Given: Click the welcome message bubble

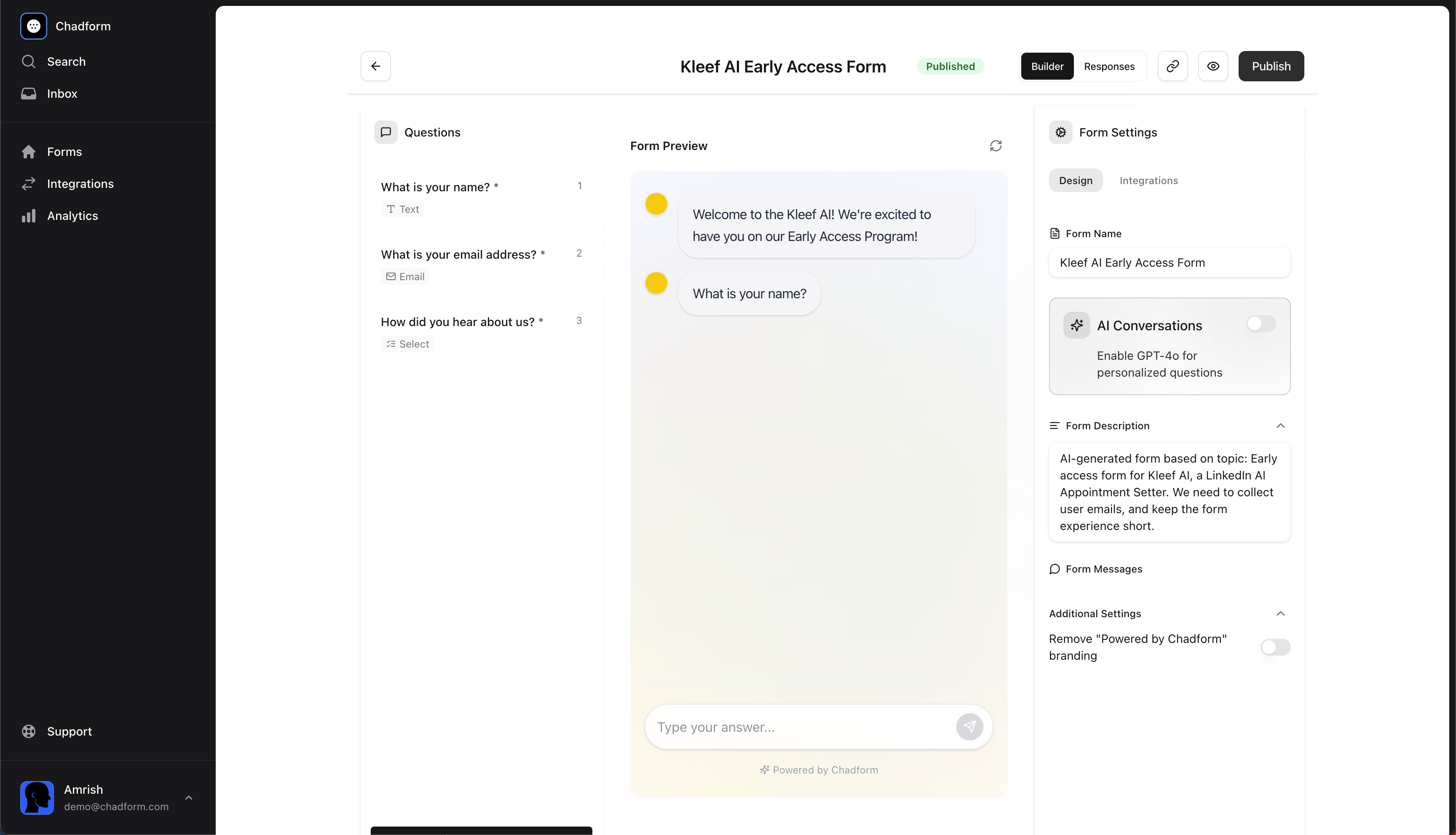Looking at the screenshot, I should (x=826, y=225).
